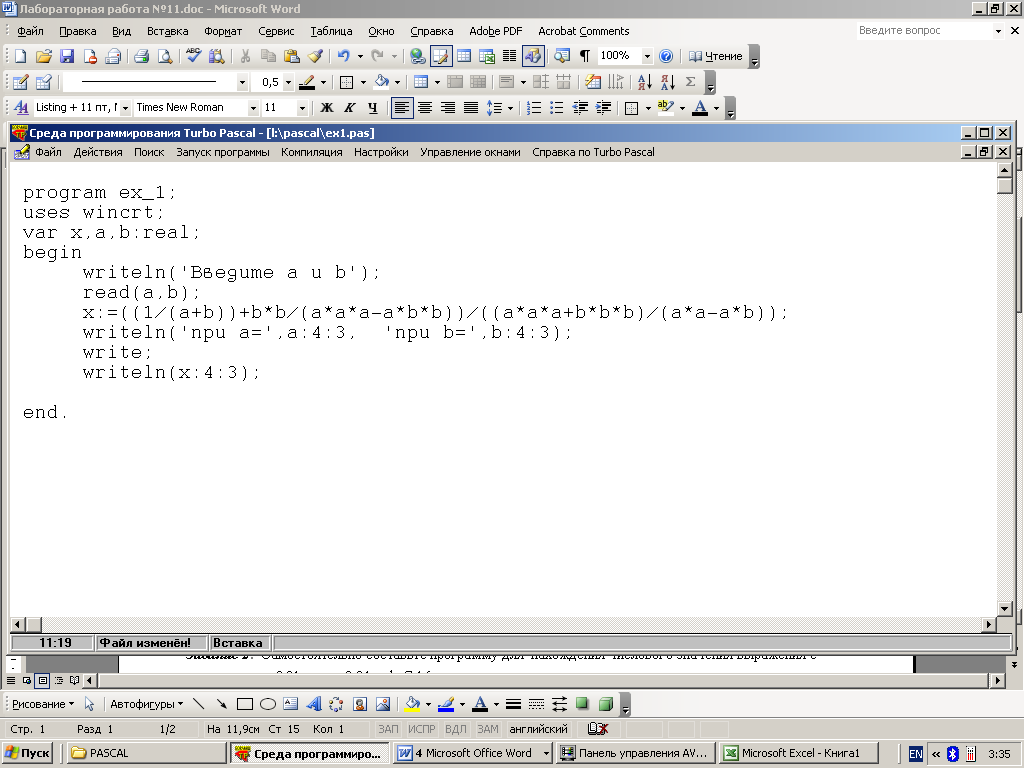
Task: Click Turbo Pascal horizontal scrollbar right arrow
Action: (x=989, y=624)
